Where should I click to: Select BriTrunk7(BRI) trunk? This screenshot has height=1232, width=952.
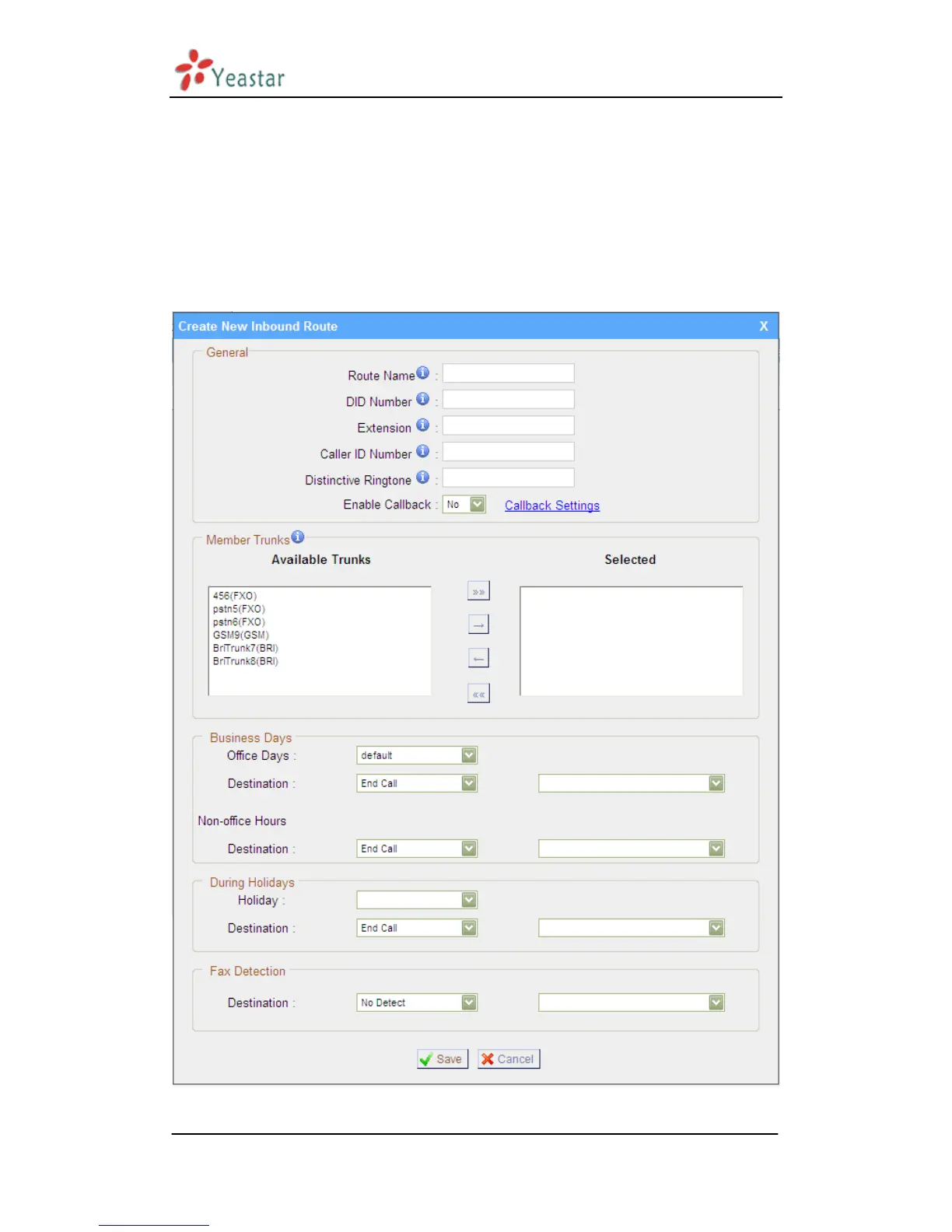pyautogui.click(x=246, y=648)
